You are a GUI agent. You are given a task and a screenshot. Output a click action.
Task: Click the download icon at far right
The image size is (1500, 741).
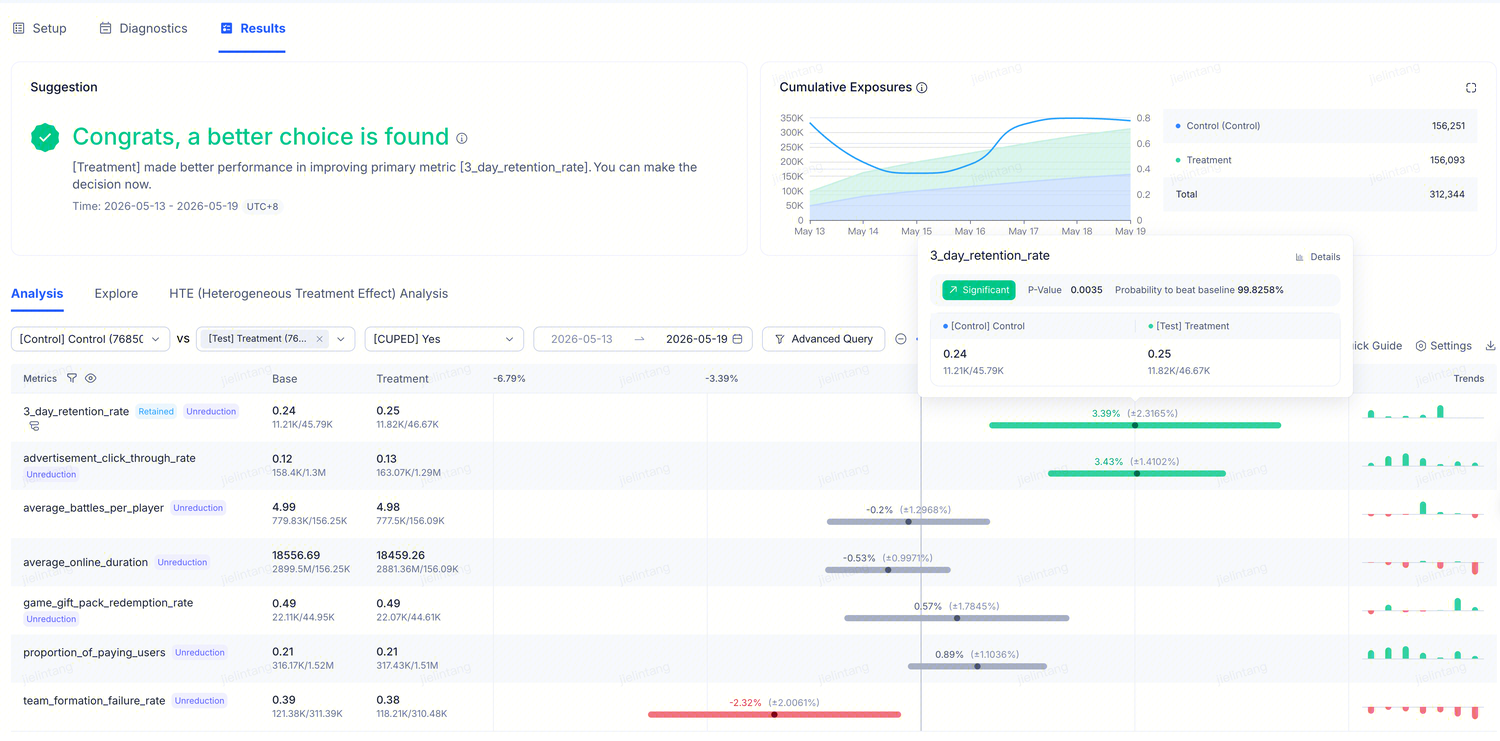pos(1490,346)
